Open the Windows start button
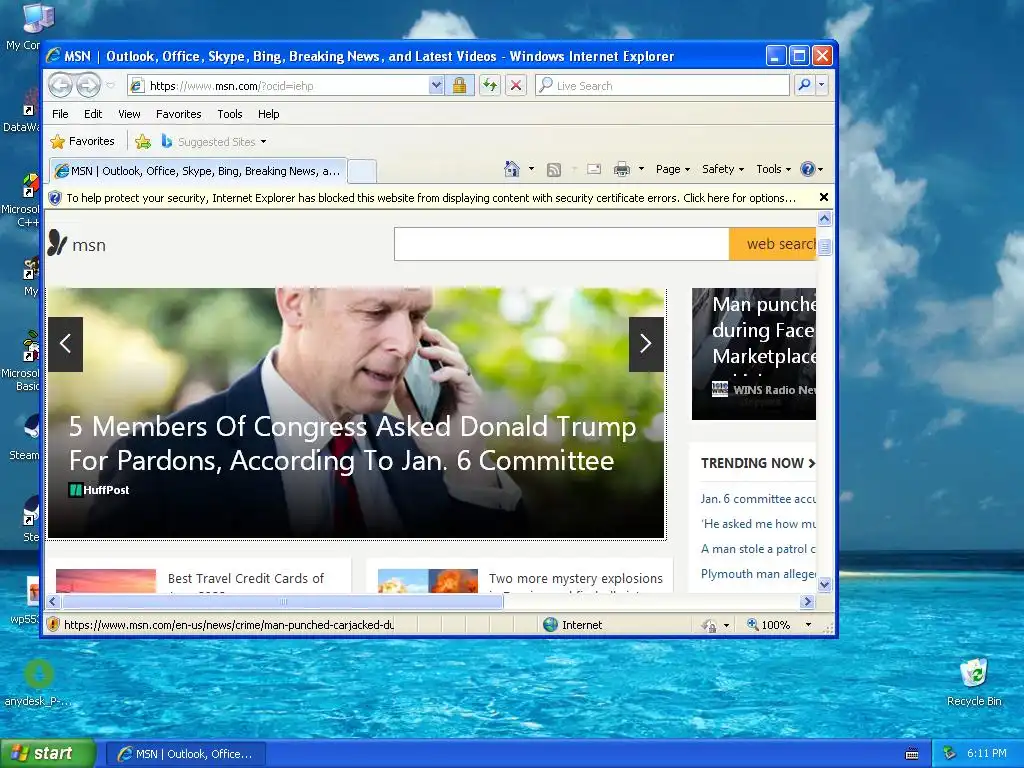 pyautogui.click(x=48, y=754)
